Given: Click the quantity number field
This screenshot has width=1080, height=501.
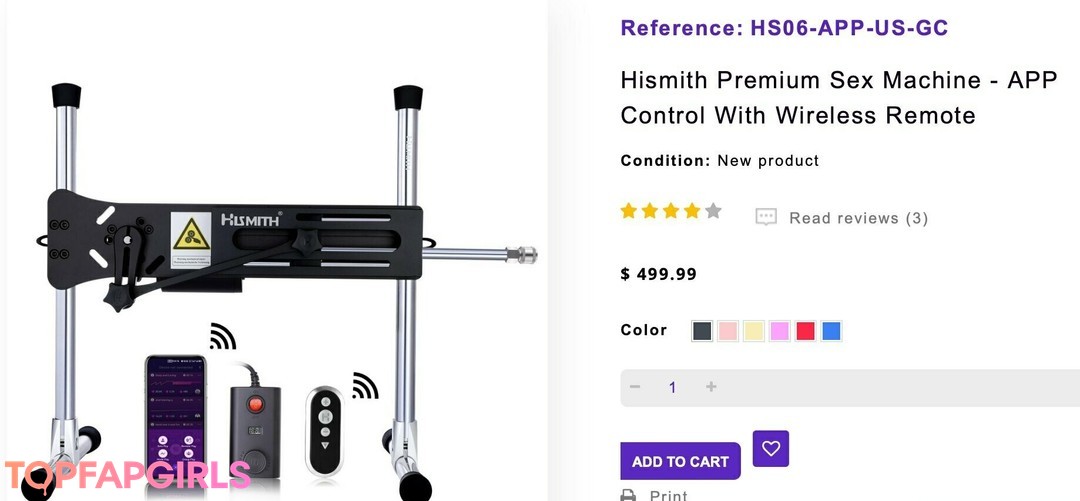Looking at the screenshot, I should coord(673,387).
